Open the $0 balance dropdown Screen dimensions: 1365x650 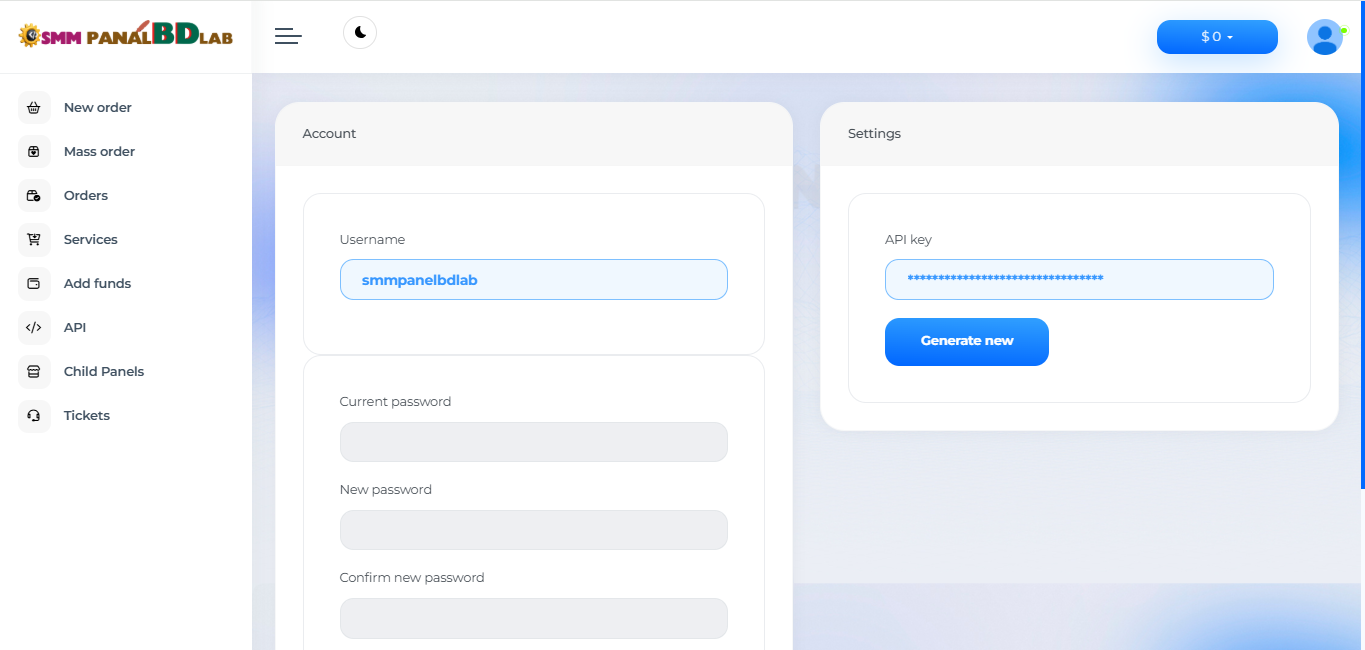click(1216, 37)
